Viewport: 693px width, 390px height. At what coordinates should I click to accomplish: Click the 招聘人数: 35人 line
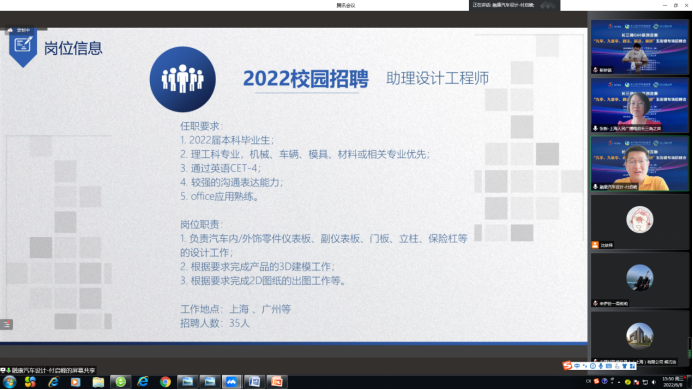click(x=215, y=323)
